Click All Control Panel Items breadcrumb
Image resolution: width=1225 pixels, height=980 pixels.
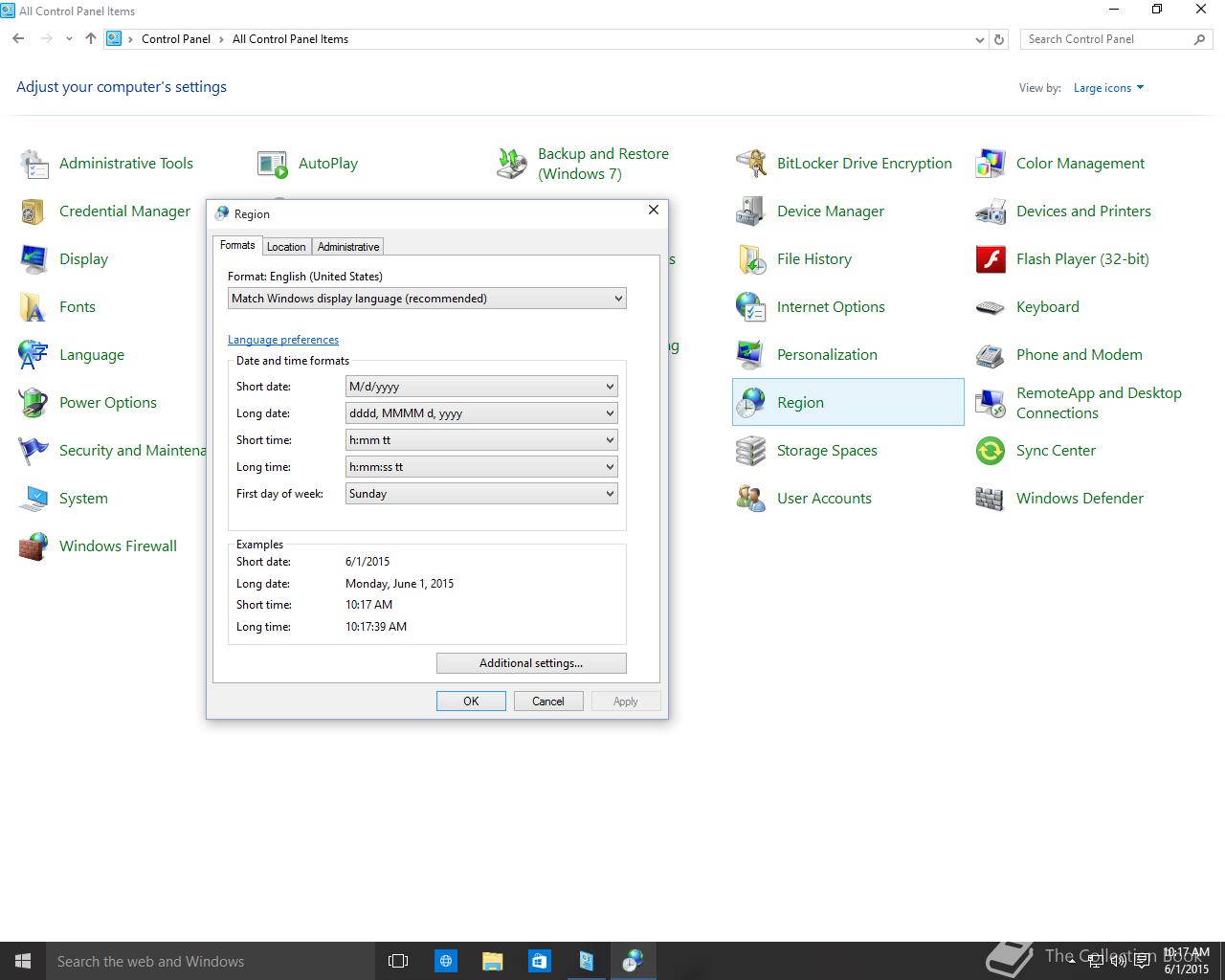(x=290, y=39)
